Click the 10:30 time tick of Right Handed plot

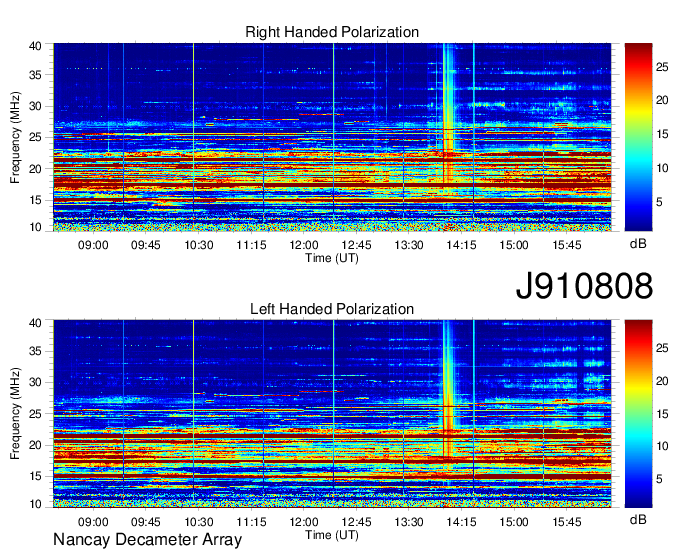[x=199, y=245]
